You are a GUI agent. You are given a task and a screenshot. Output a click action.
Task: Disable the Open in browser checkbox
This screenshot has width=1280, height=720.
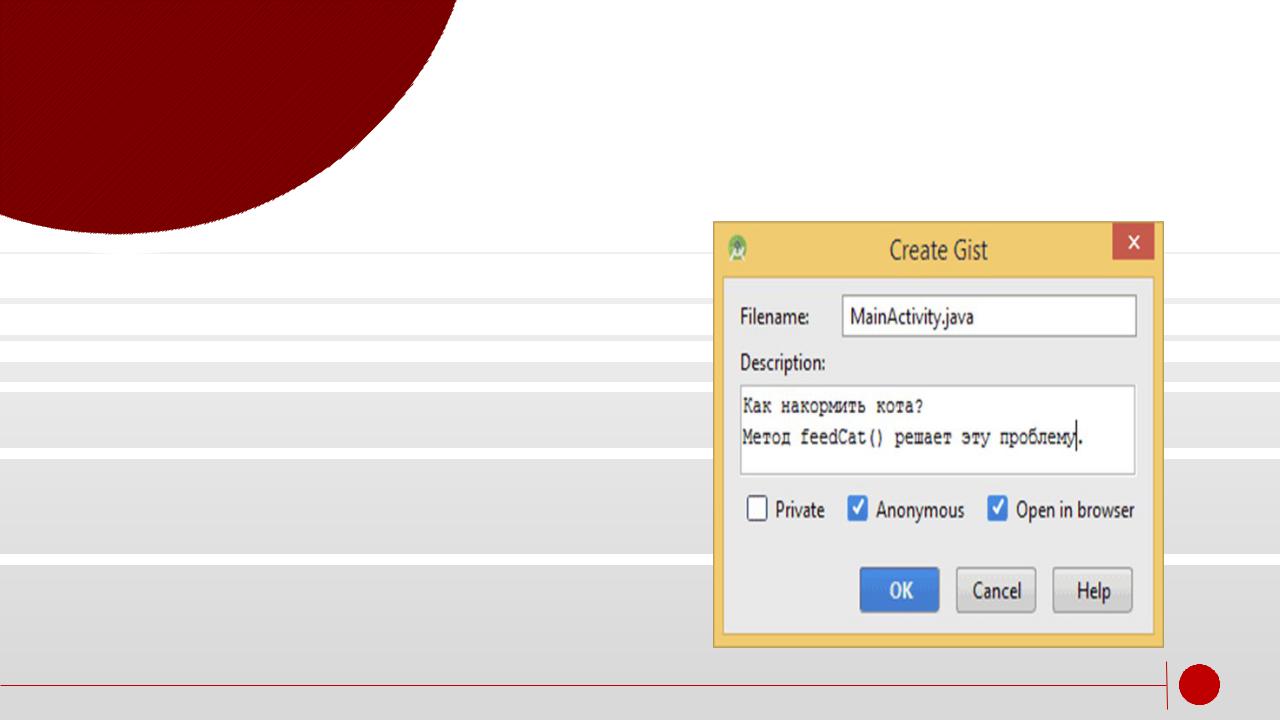(997, 509)
